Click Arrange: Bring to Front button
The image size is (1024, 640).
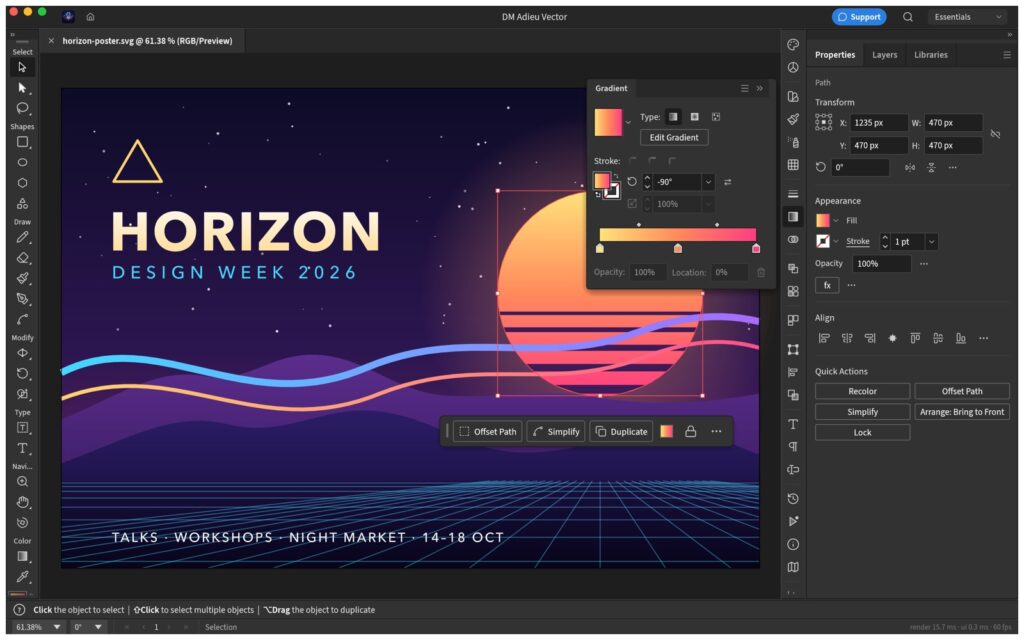point(962,412)
